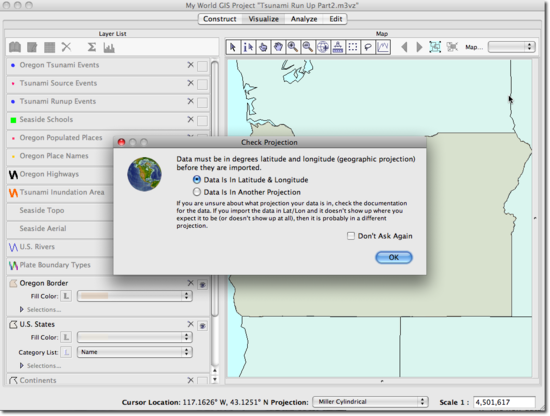Remove the Seaside Schools layer
This screenshot has width=550, height=416.
[190, 120]
